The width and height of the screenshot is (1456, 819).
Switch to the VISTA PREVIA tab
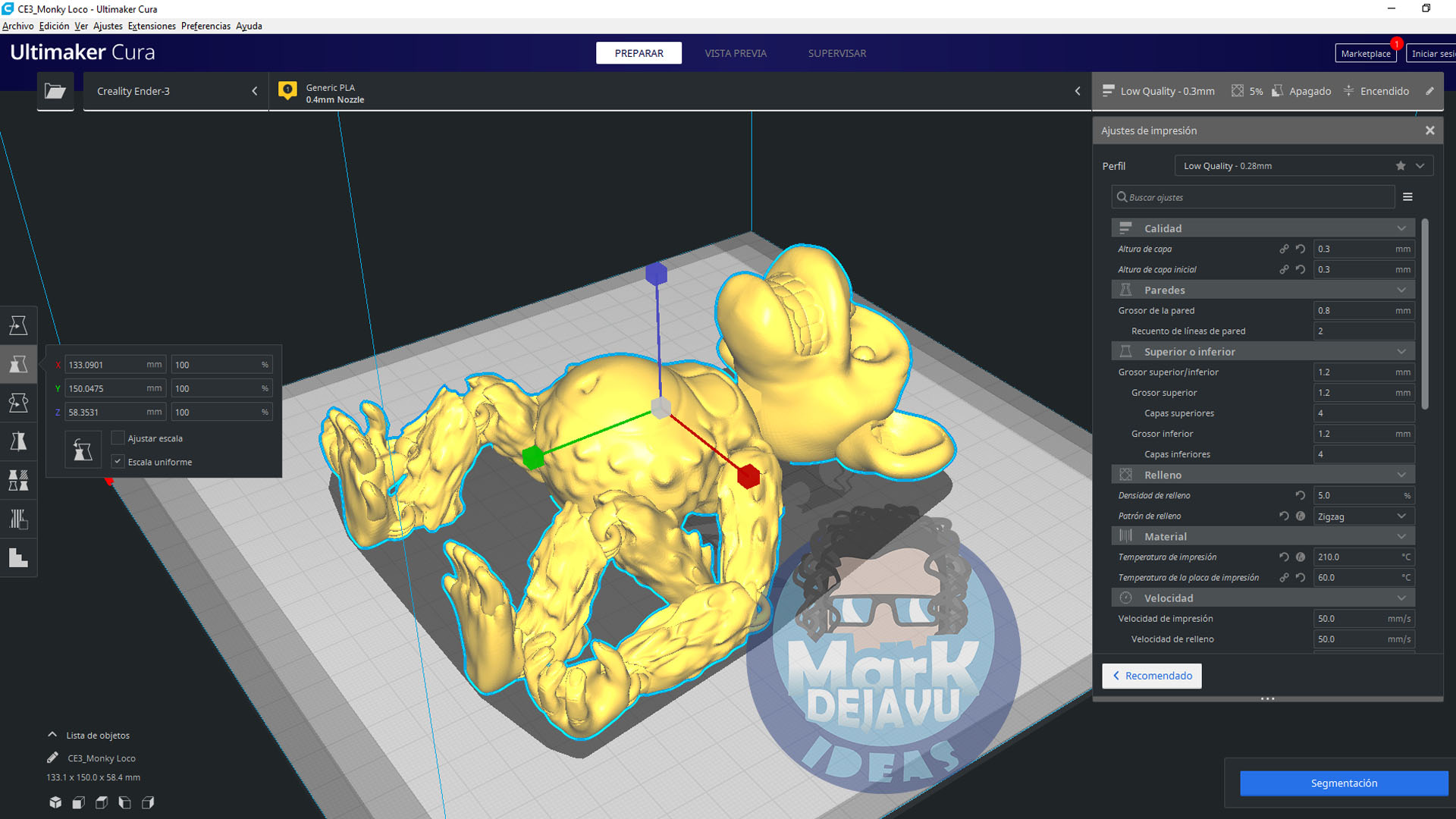pyautogui.click(x=735, y=53)
